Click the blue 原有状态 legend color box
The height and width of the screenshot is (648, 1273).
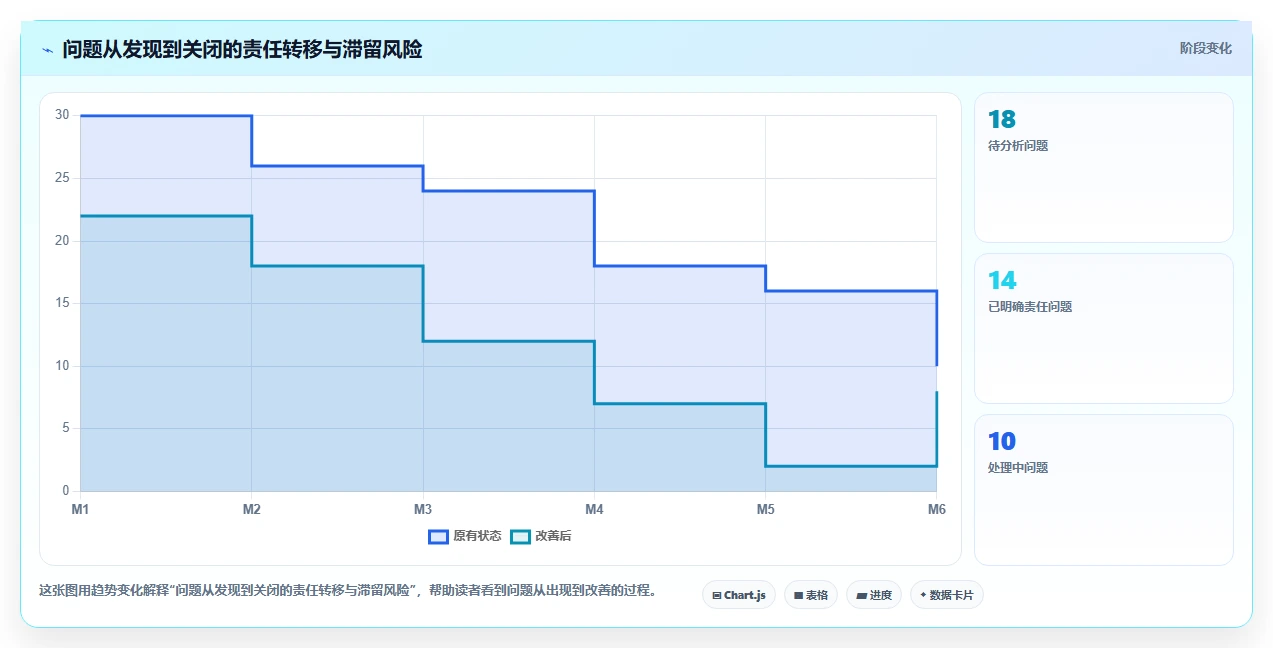[x=438, y=536]
